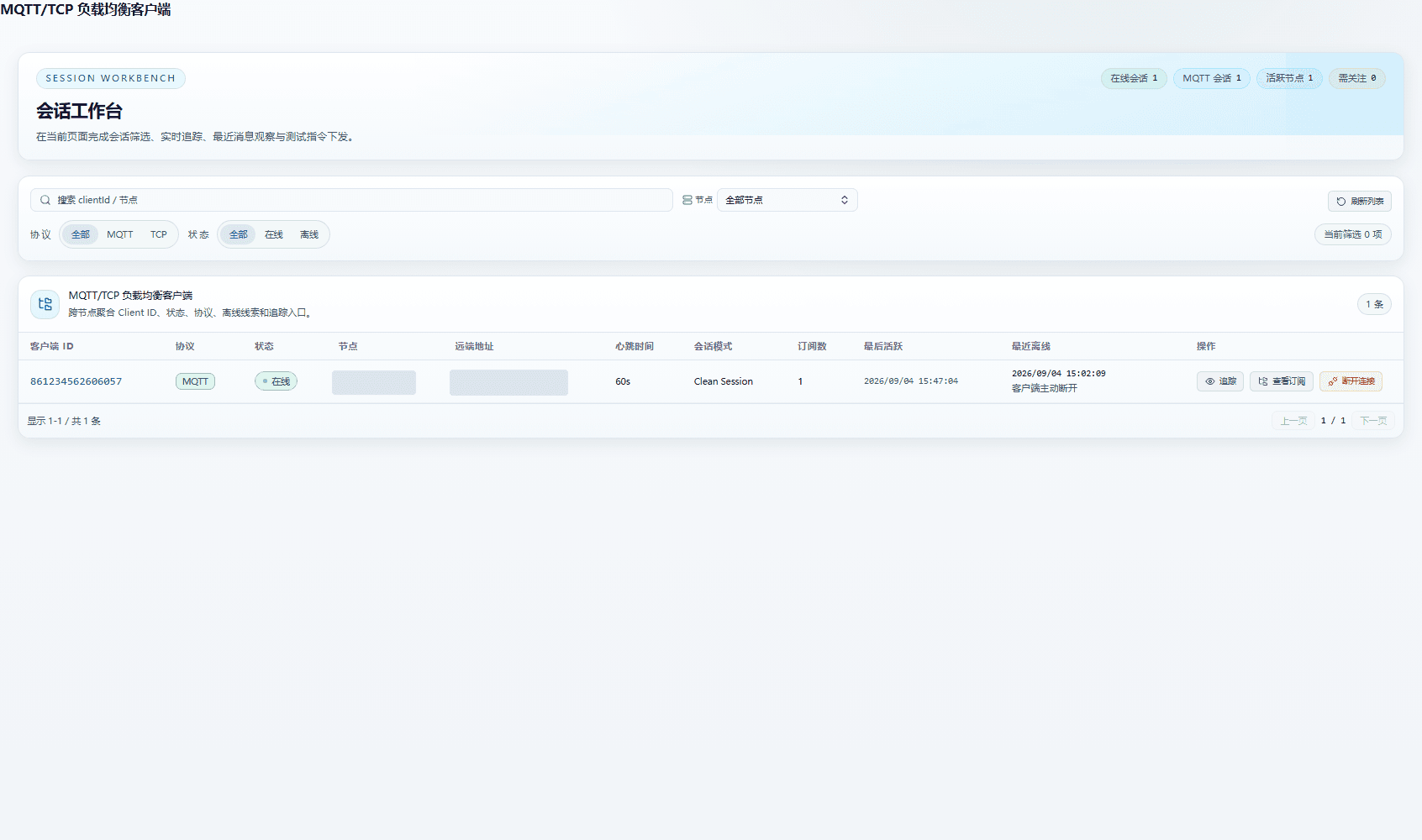Click the 客户端主动断开 offline reason
Image resolution: width=1422 pixels, height=840 pixels.
1045,388
